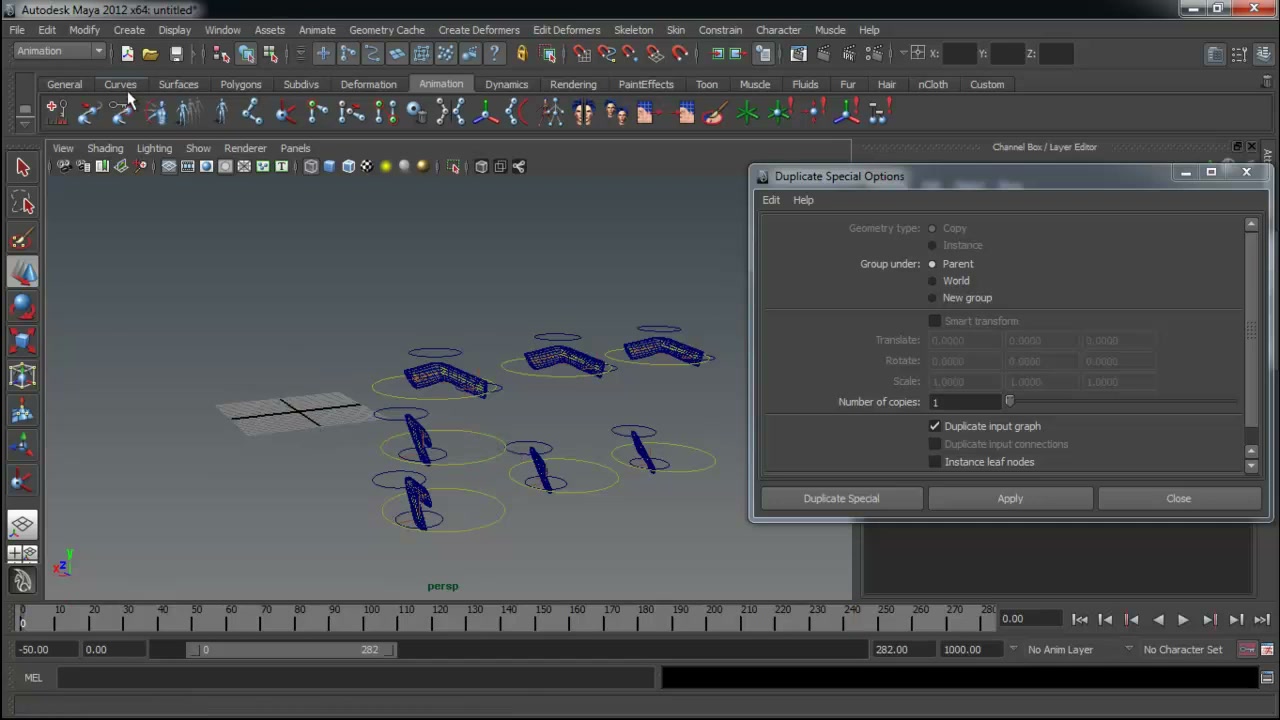Switch to the Rendering shelf tab

coord(573,85)
